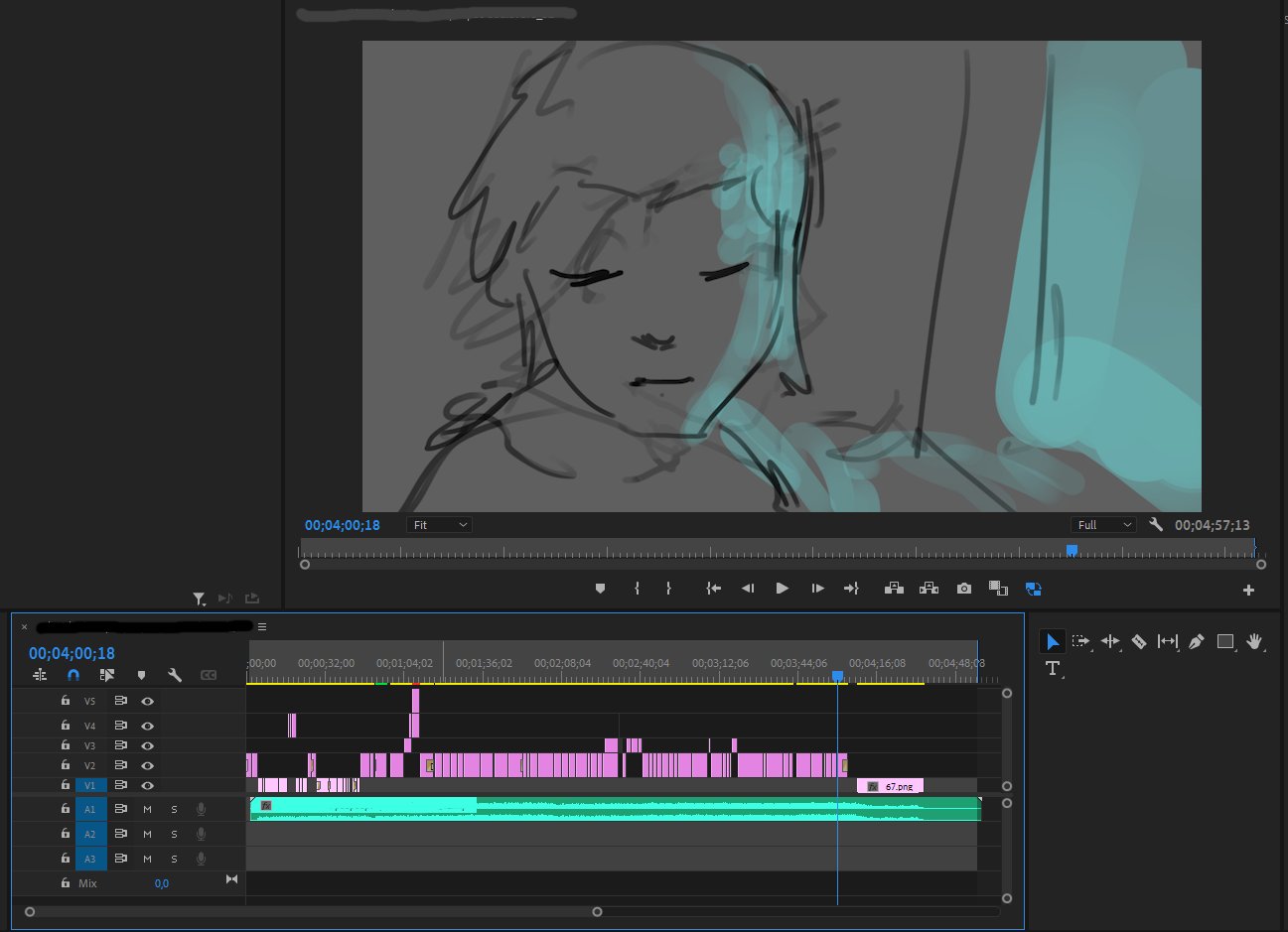
Task: Toggle Snap in the timeline
Action: click(x=73, y=675)
